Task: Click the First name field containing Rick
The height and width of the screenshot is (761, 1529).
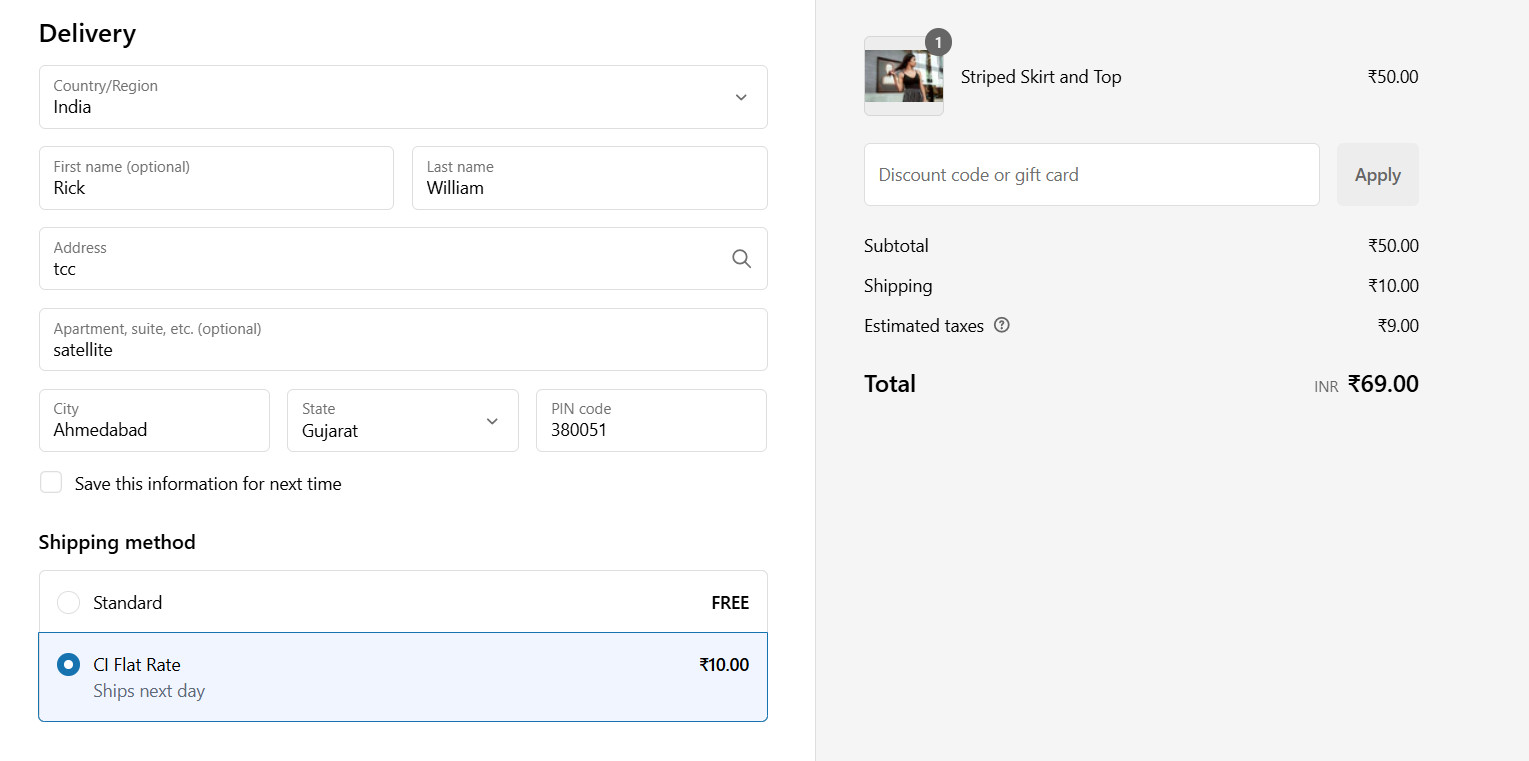Action: (x=216, y=178)
